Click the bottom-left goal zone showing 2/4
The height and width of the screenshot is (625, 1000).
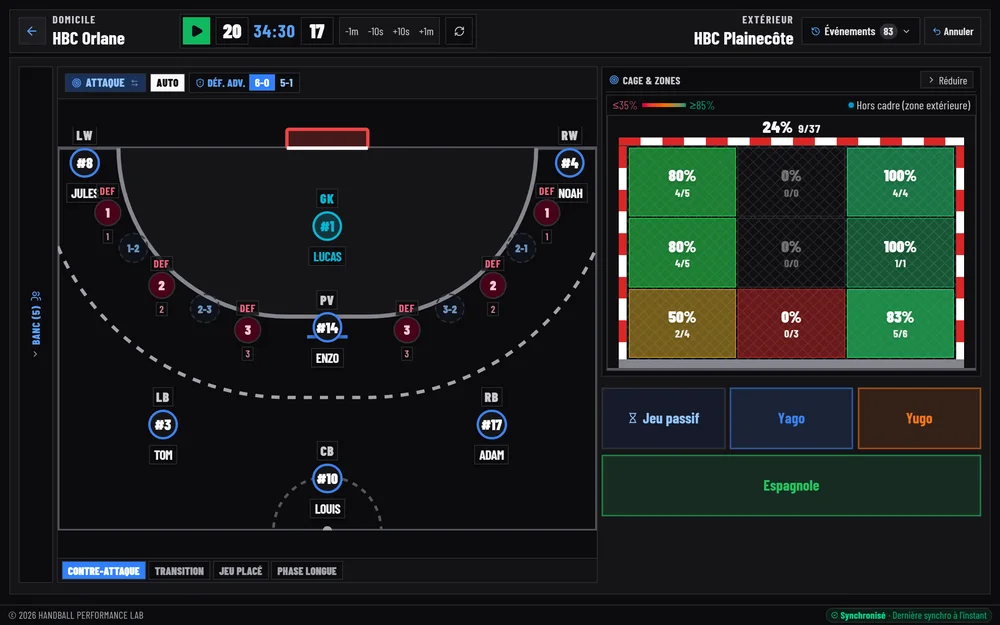pyautogui.click(x=682, y=323)
